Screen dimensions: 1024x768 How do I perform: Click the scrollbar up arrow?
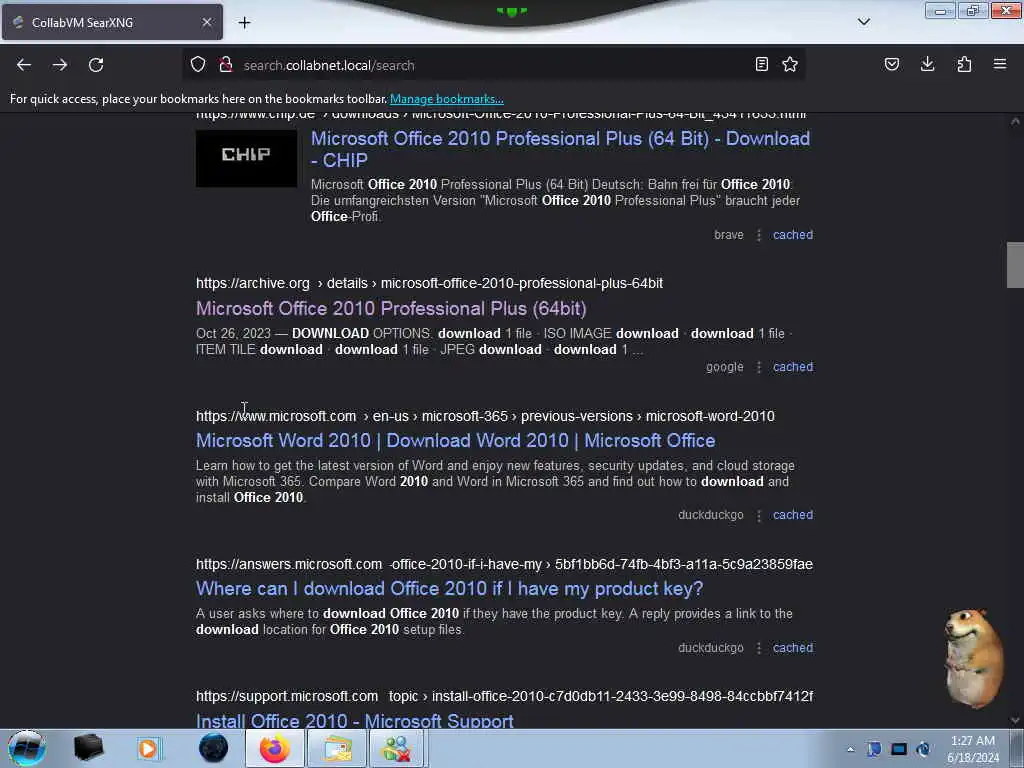[1015, 121]
